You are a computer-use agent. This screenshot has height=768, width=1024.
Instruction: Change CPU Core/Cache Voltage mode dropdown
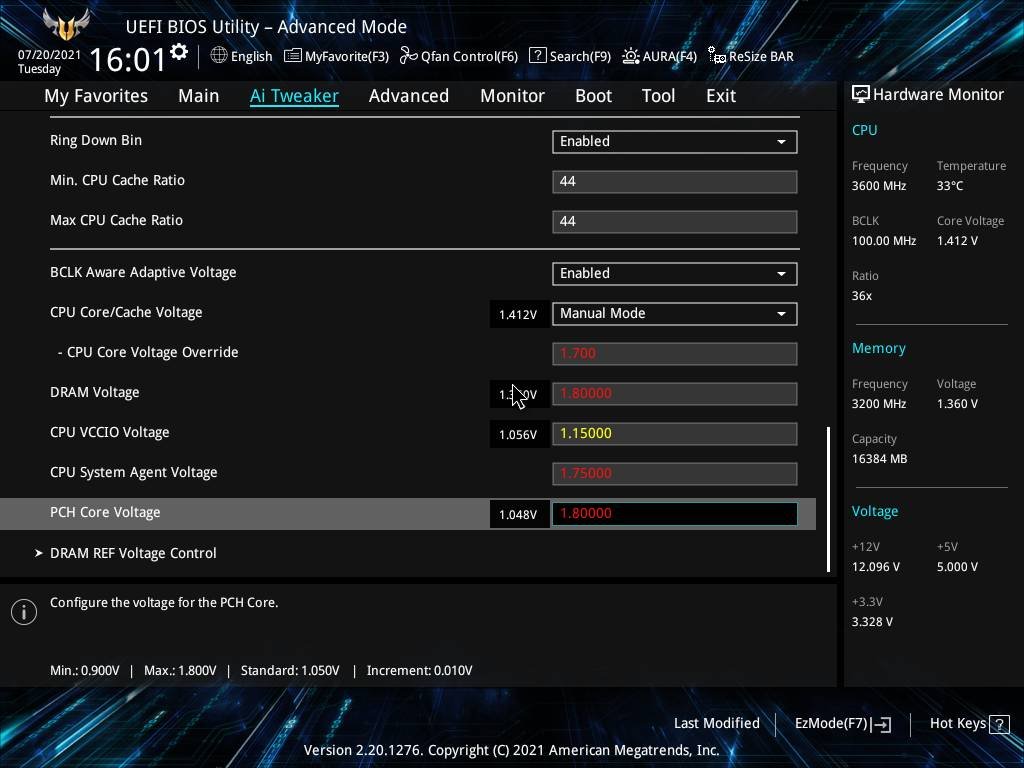(674, 313)
